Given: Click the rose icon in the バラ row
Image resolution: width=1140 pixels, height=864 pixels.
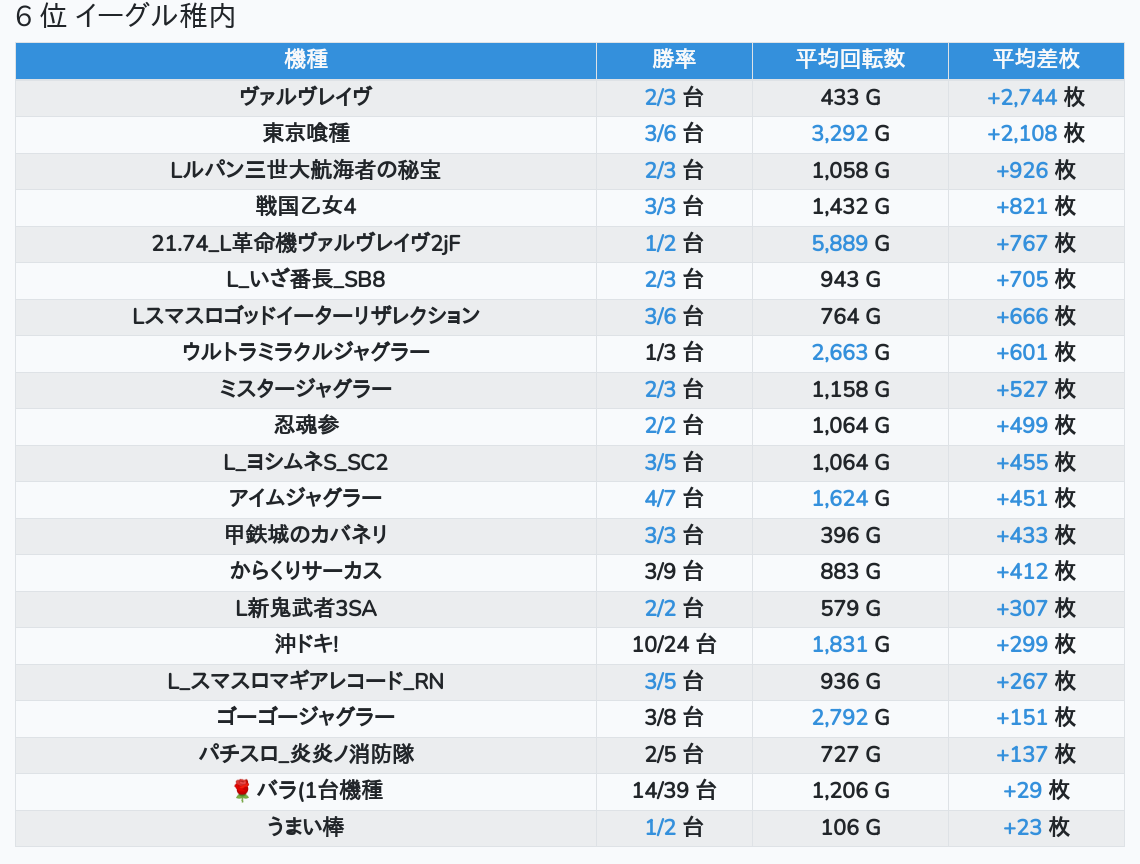Looking at the screenshot, I should (x=240, y=791).
